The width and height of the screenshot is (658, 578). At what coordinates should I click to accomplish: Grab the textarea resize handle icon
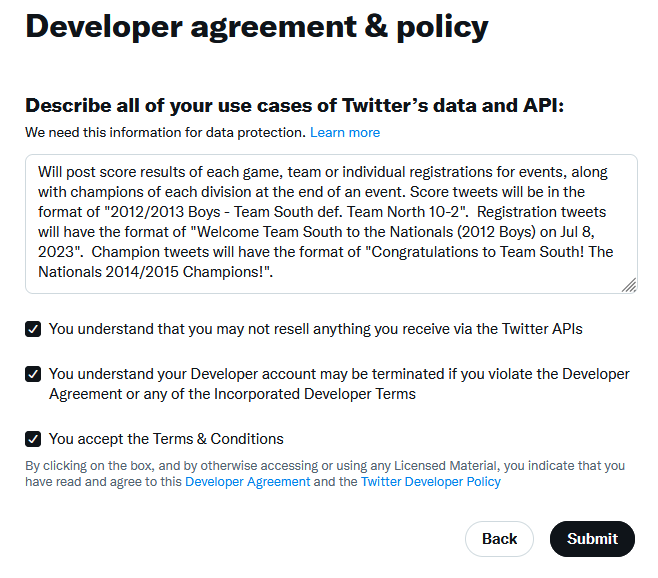click(629, 285)
